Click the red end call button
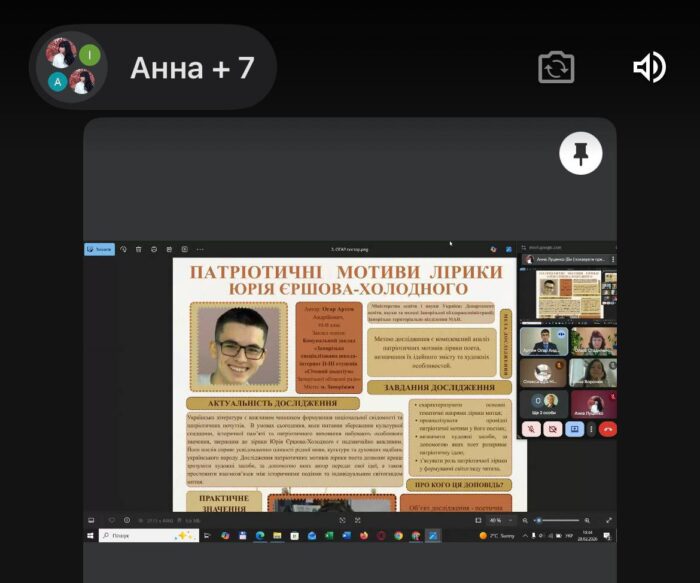 coord(608,429)
